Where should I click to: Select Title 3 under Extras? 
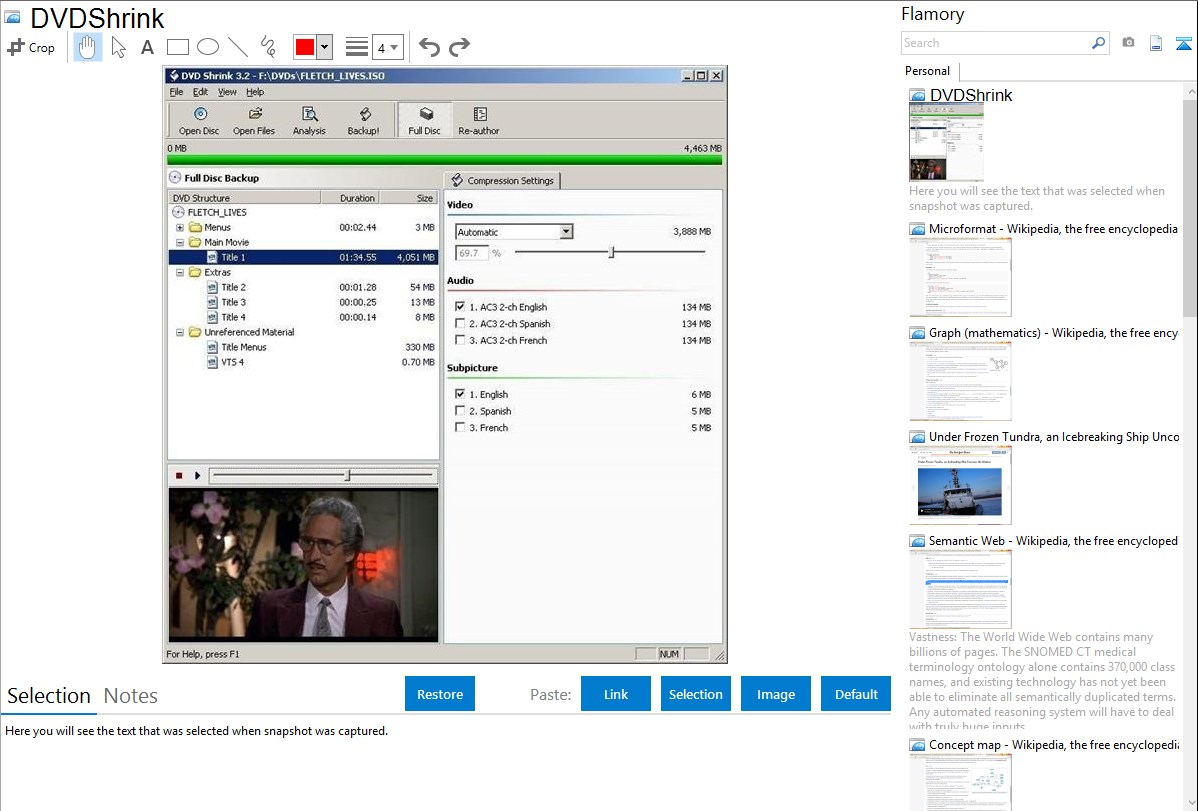coord(303,302)
